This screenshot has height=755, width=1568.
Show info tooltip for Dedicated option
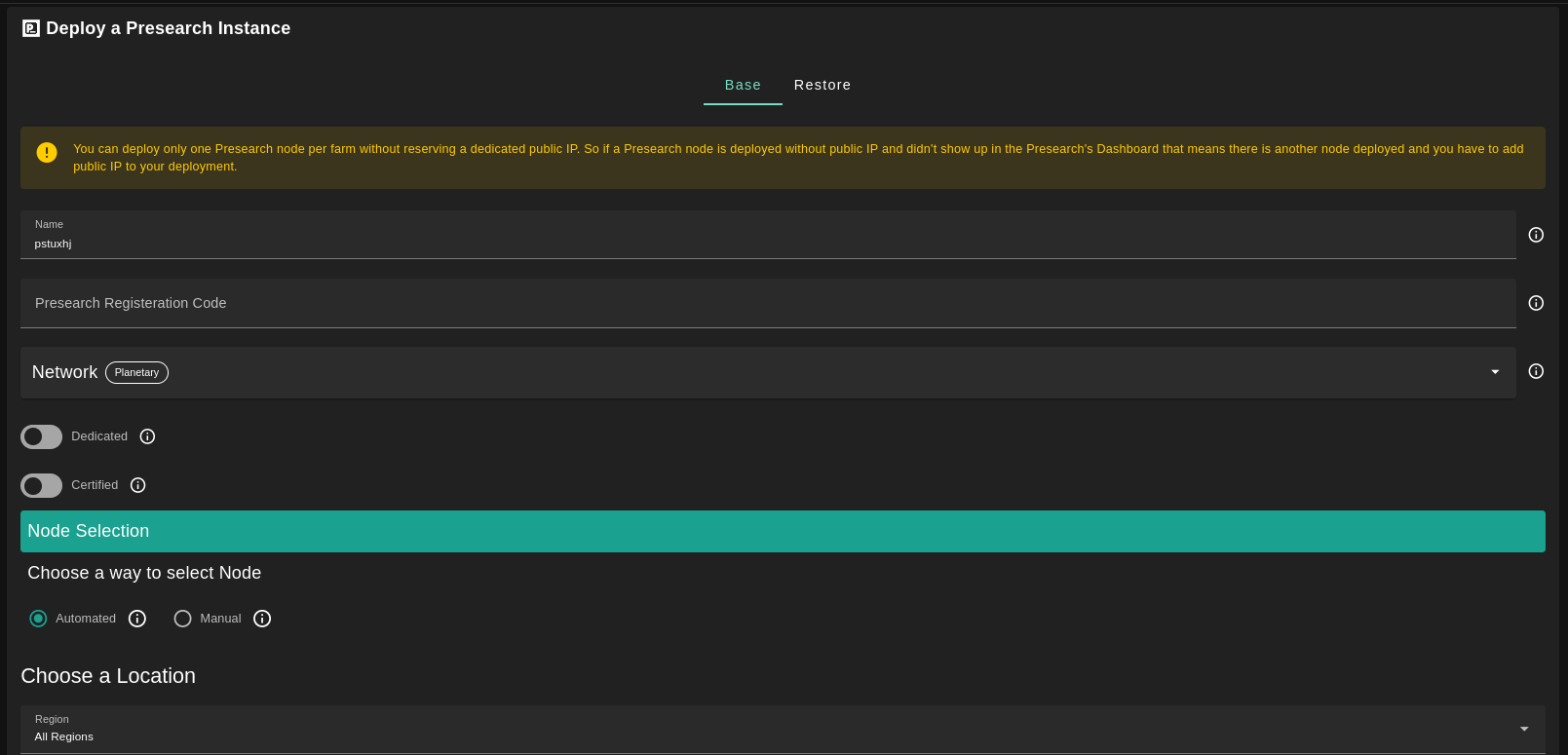(x=148, y=436)
